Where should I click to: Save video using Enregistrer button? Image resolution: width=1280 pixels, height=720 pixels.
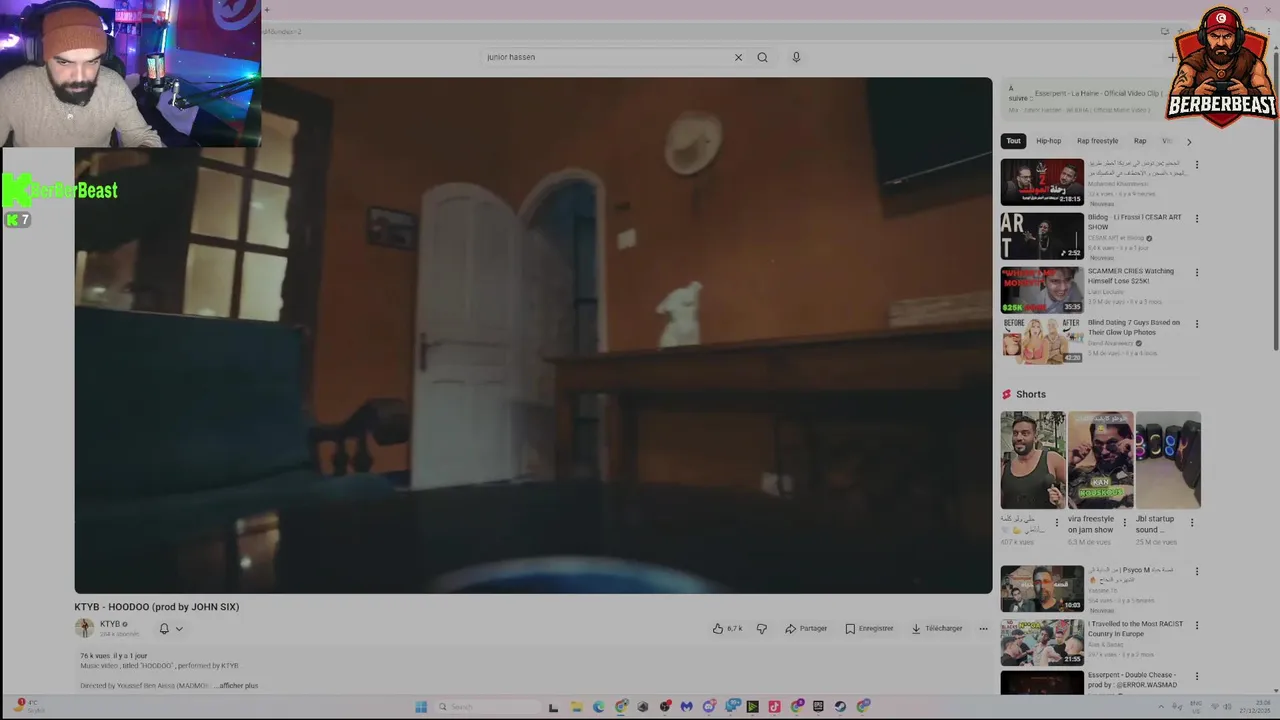pyautogui.click(x=869, y=628)
